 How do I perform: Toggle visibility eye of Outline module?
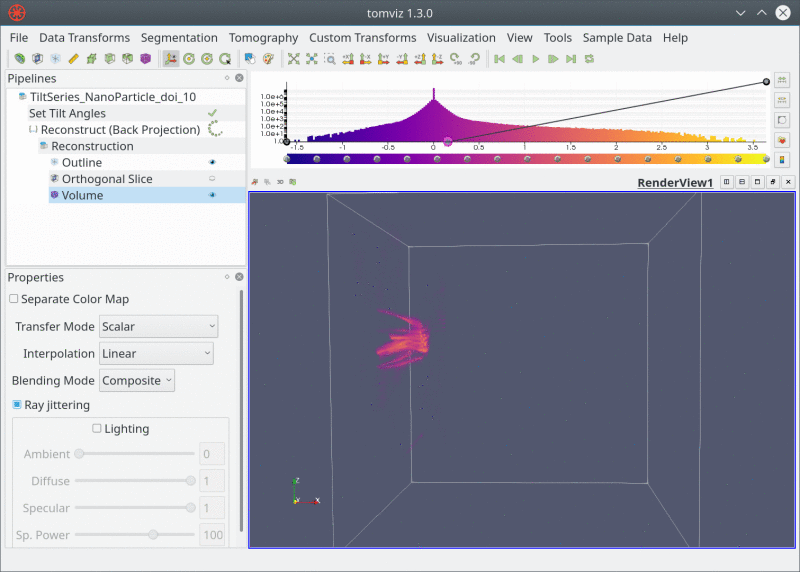click(x=212, y=162)
